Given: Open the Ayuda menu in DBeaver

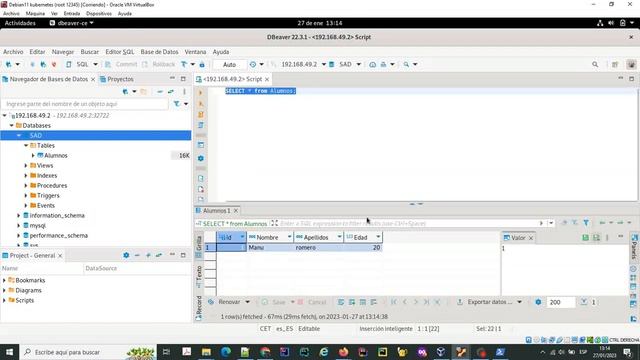Looking at the screenshot, I should (221, 52).
